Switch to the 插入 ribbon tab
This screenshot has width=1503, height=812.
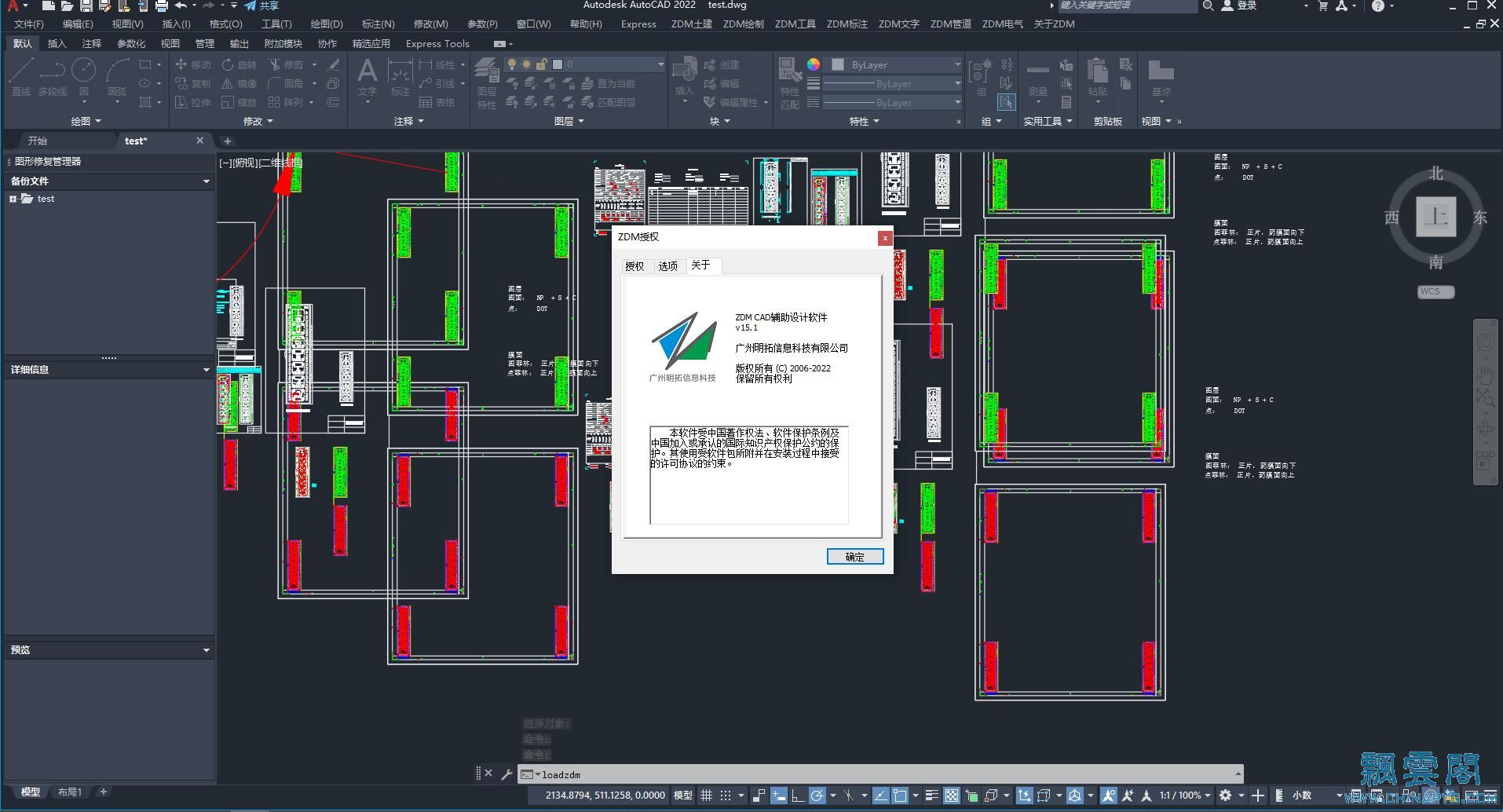[57, 43]
